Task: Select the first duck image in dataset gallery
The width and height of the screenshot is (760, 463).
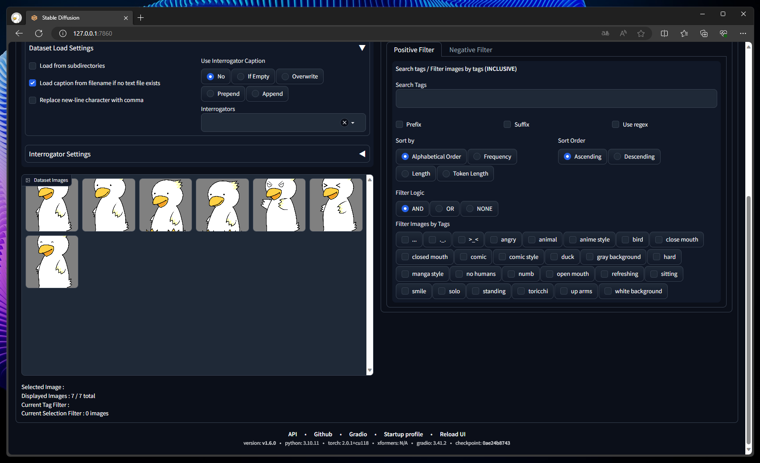Action: 52,205
